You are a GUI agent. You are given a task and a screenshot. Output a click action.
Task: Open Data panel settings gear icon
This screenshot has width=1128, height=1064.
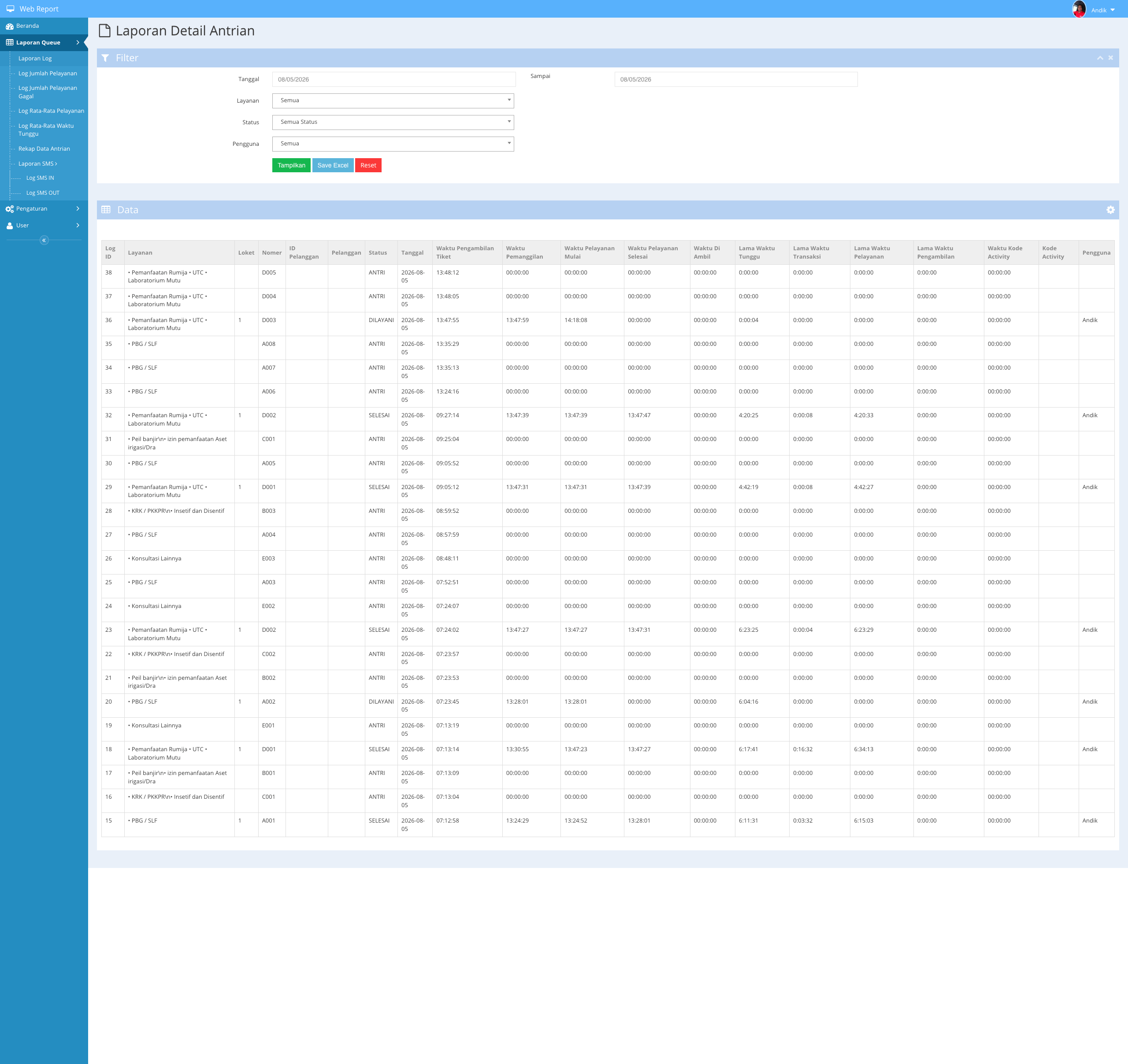[x=1110, y=210]
